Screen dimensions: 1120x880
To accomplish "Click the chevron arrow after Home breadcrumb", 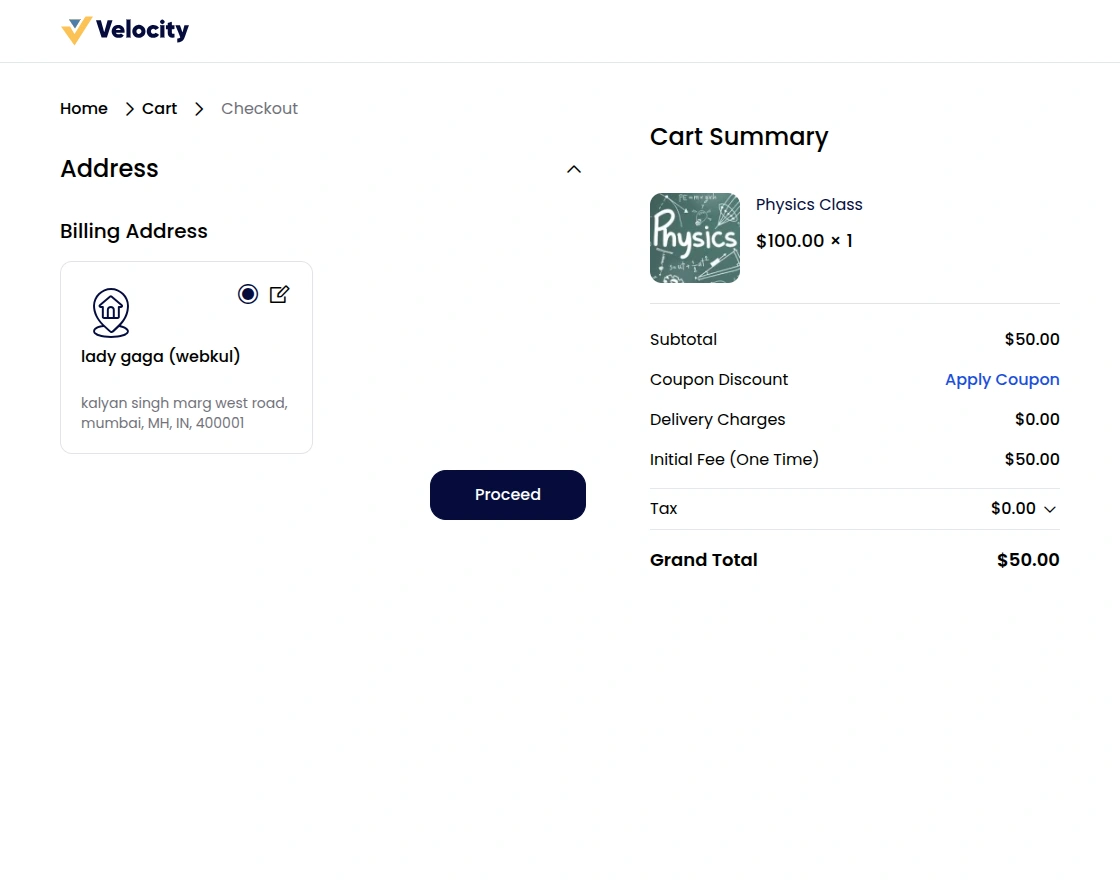I will click(129, 109).
